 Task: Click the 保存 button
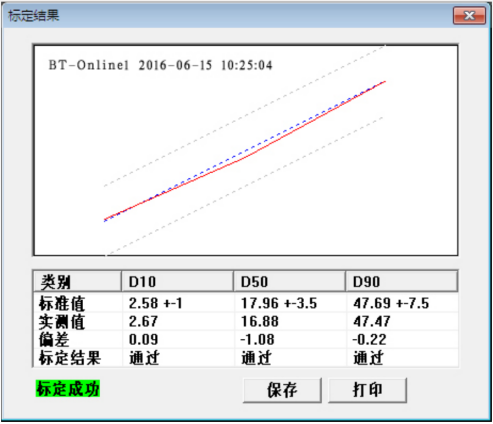point(282,390)
